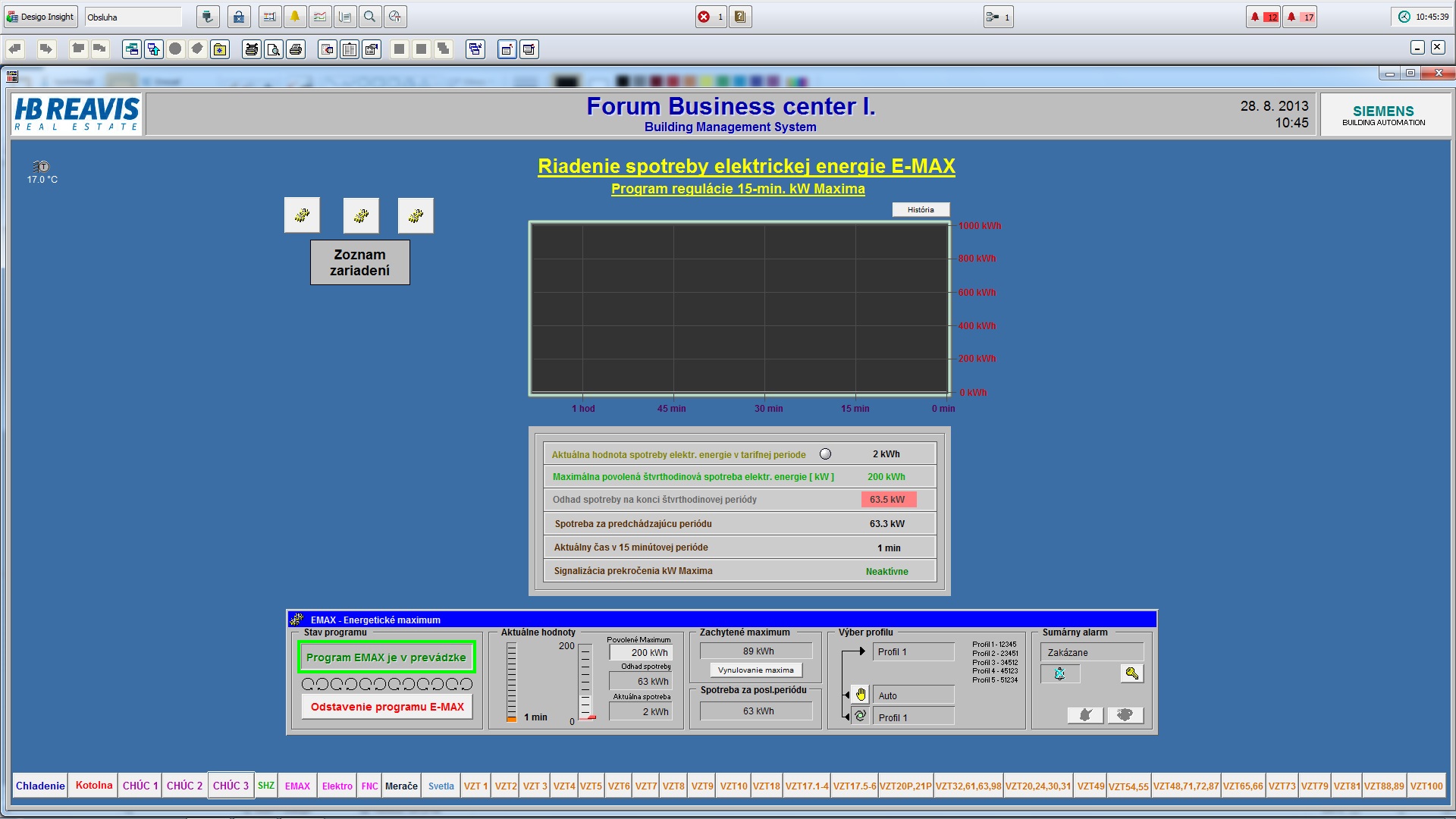Switch to the VZT100 tab
The image size is (1456, 819).
[1426, 786]
